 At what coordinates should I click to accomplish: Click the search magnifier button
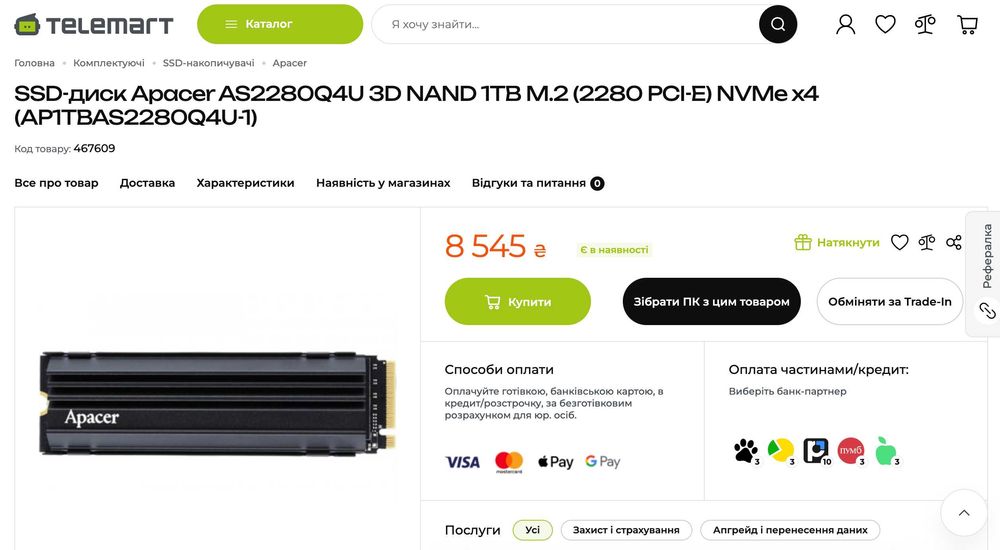coord(778,24)
